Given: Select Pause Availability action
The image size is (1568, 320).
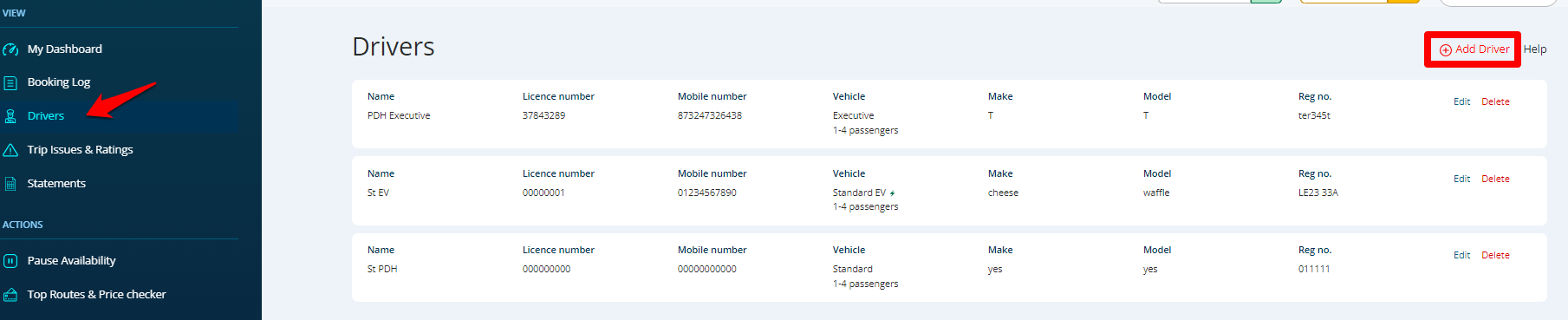Looking at the screenshot, I should click(71, 261).
